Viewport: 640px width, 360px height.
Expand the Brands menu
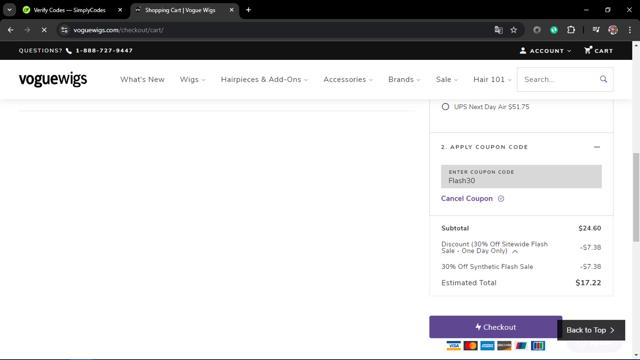coord(404,80)
